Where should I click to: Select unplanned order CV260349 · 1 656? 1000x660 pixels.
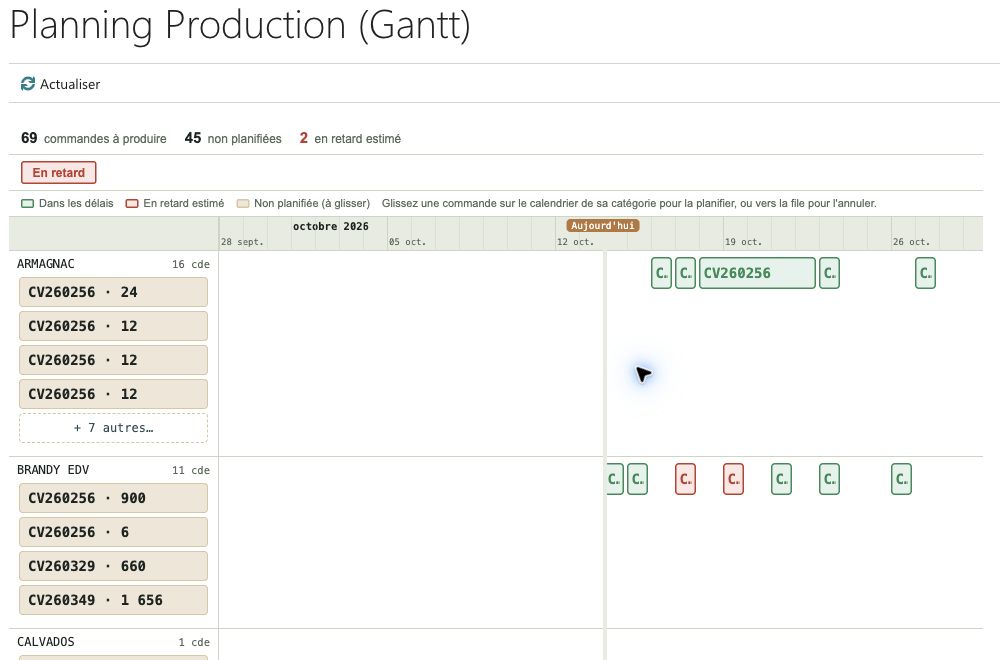coord(114,600)
